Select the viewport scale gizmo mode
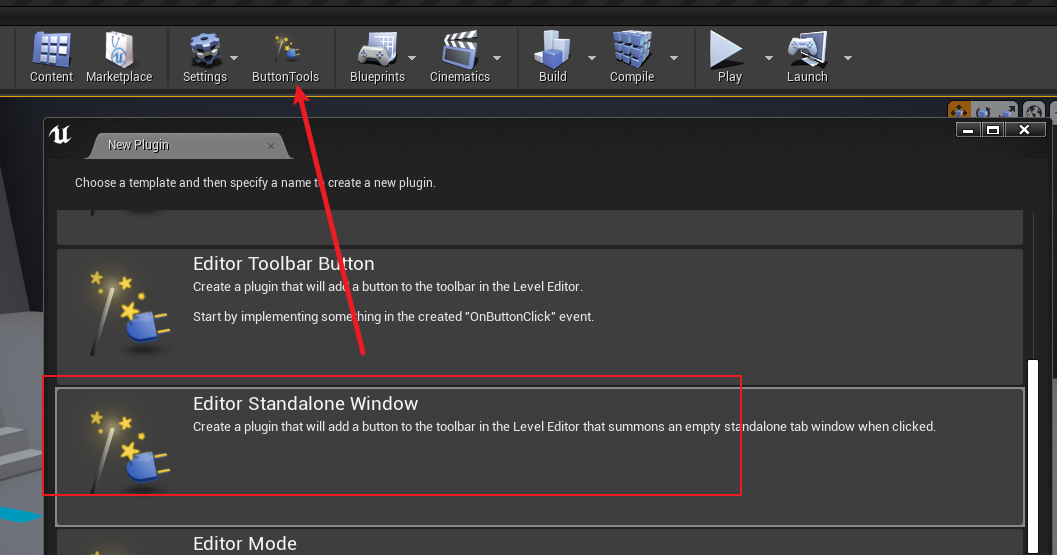 click(1006, 111)
